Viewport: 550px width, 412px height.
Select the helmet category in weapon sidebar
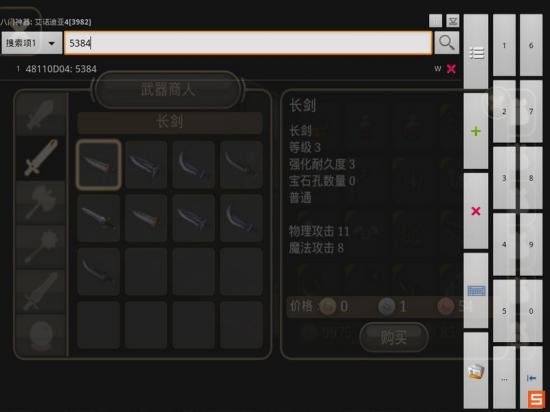41,335
